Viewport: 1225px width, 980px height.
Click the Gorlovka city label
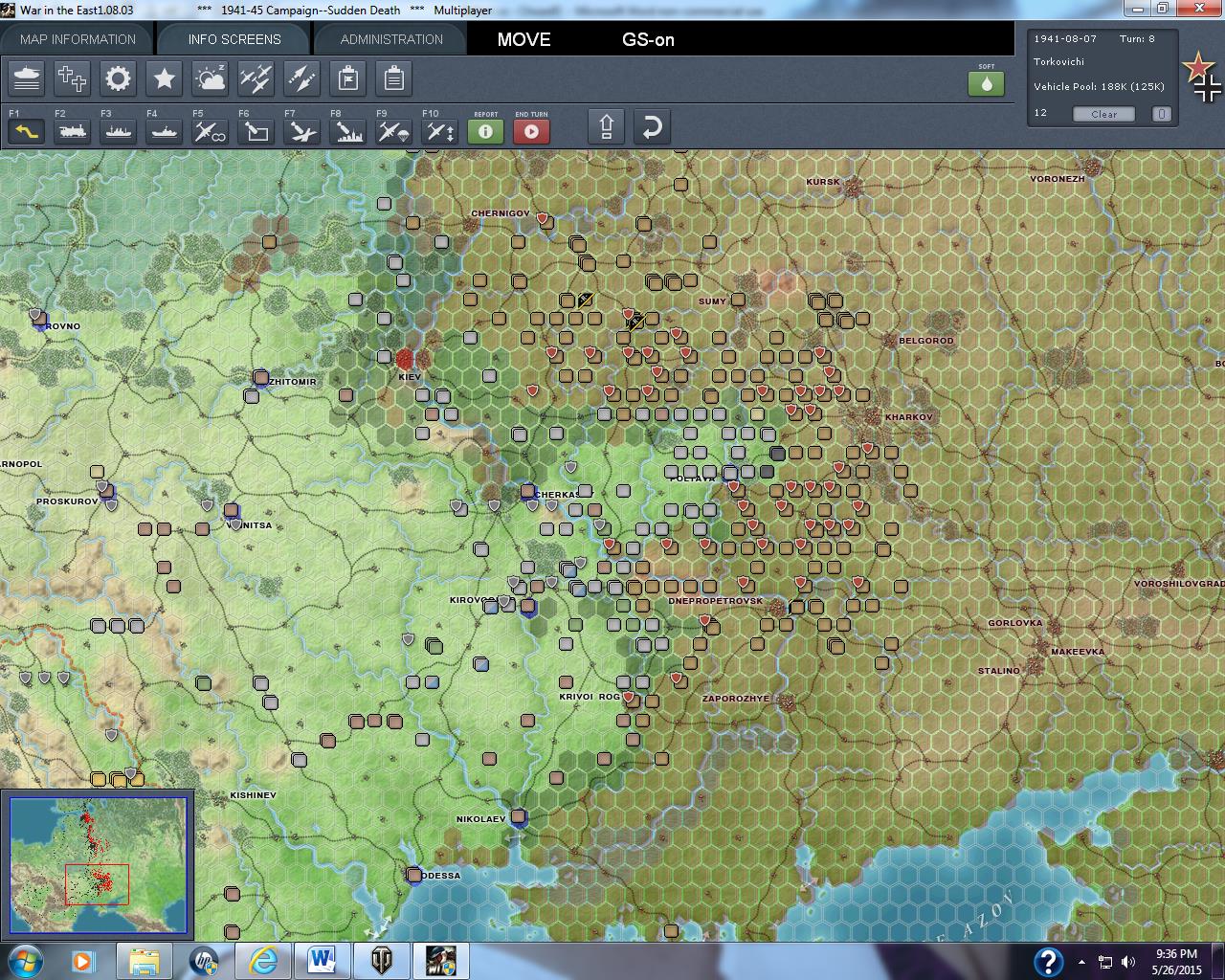[x=1014, y=623]
